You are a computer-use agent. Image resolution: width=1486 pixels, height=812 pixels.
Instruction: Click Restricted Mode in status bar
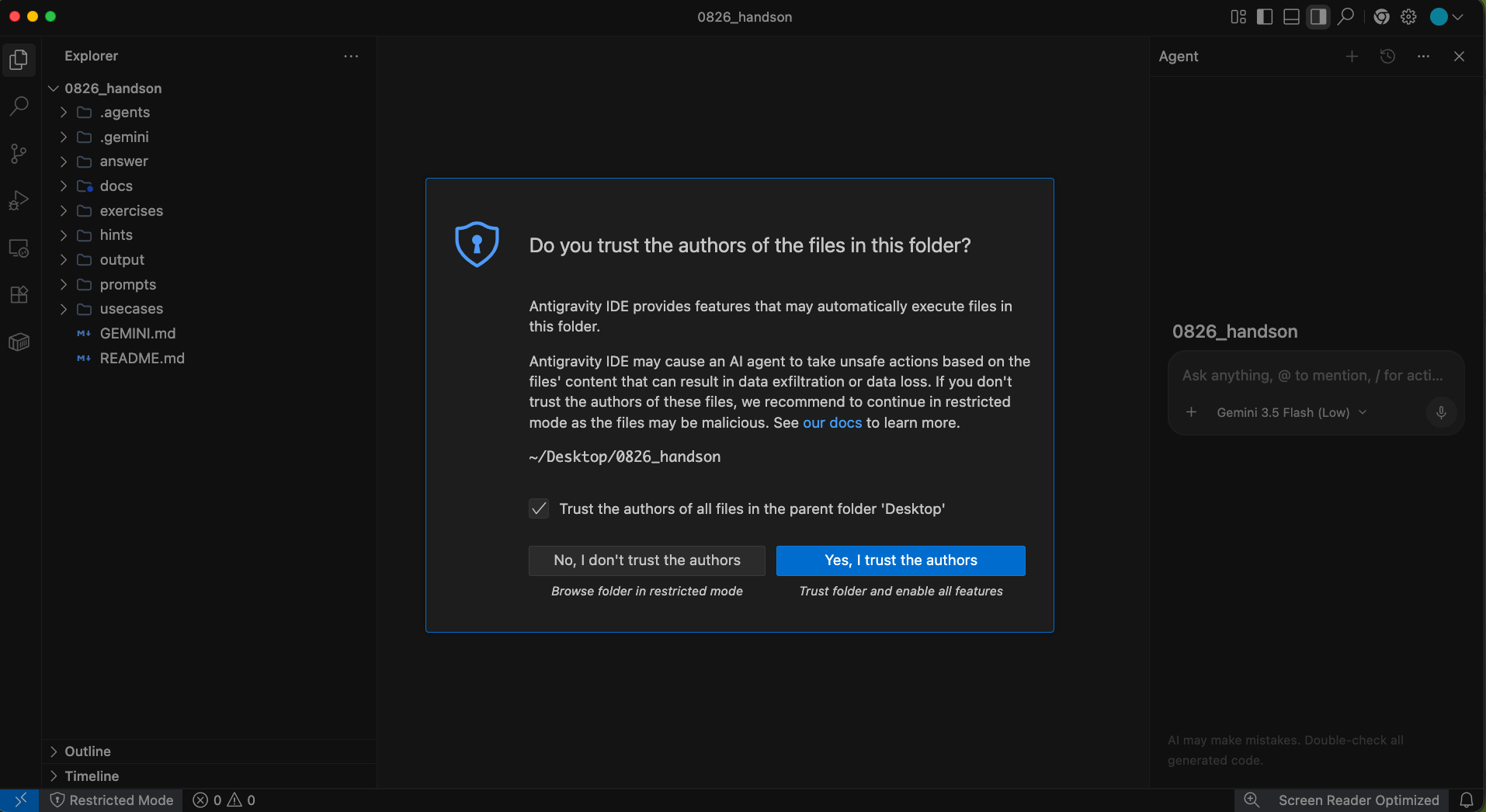coord(112,800)
